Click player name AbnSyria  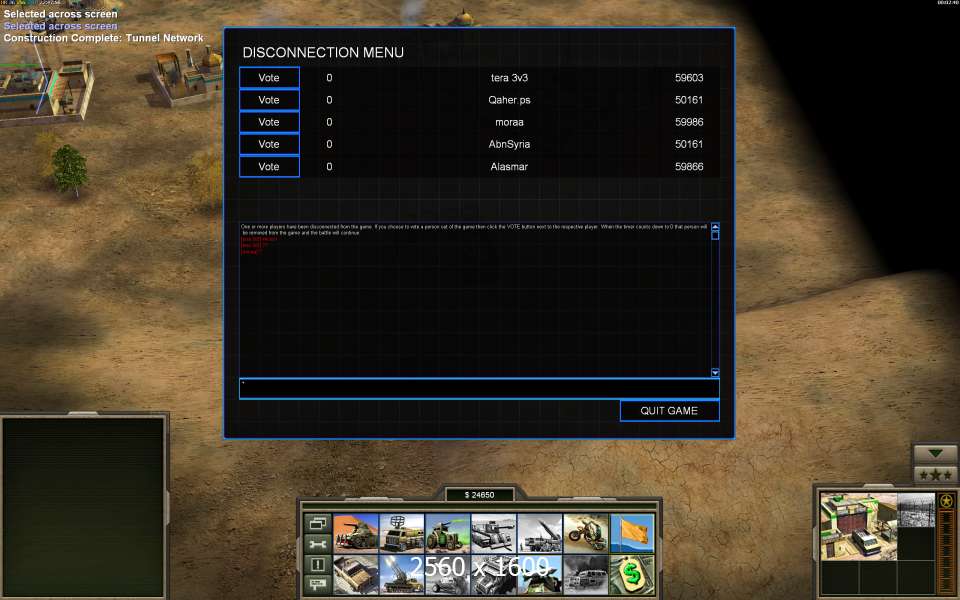point(509,144)
